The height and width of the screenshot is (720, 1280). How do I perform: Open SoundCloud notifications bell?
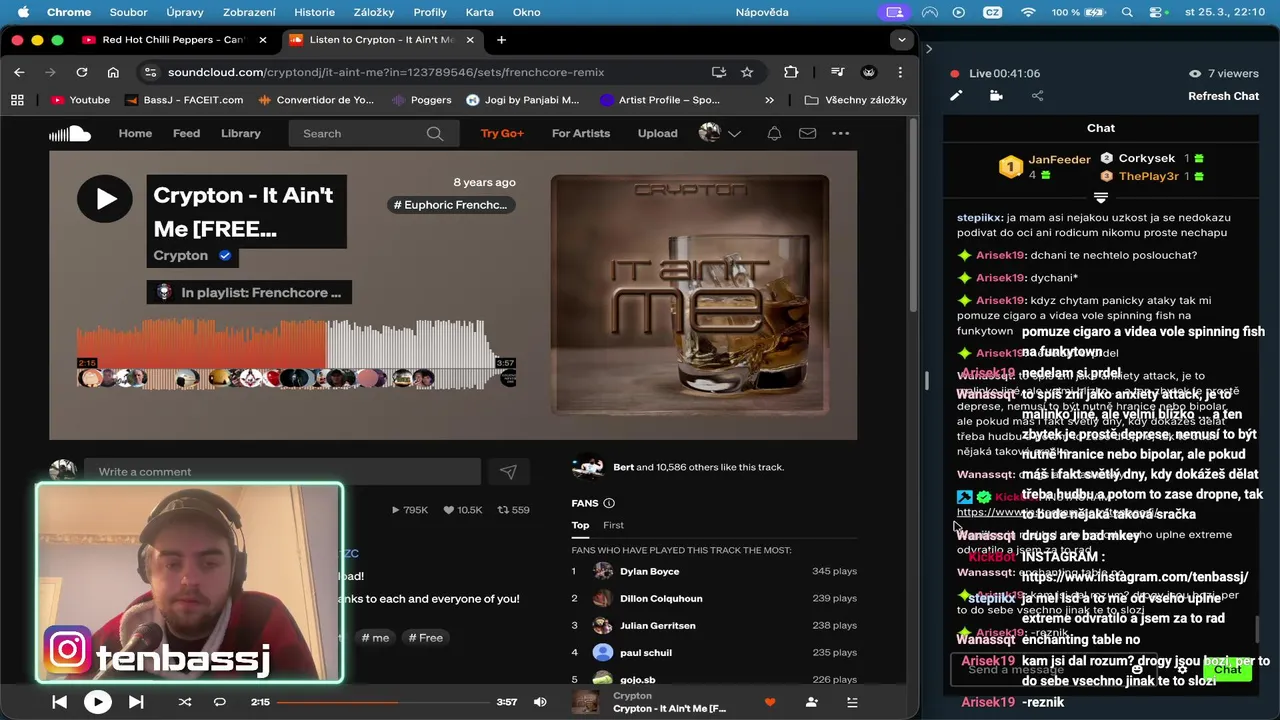774,133
